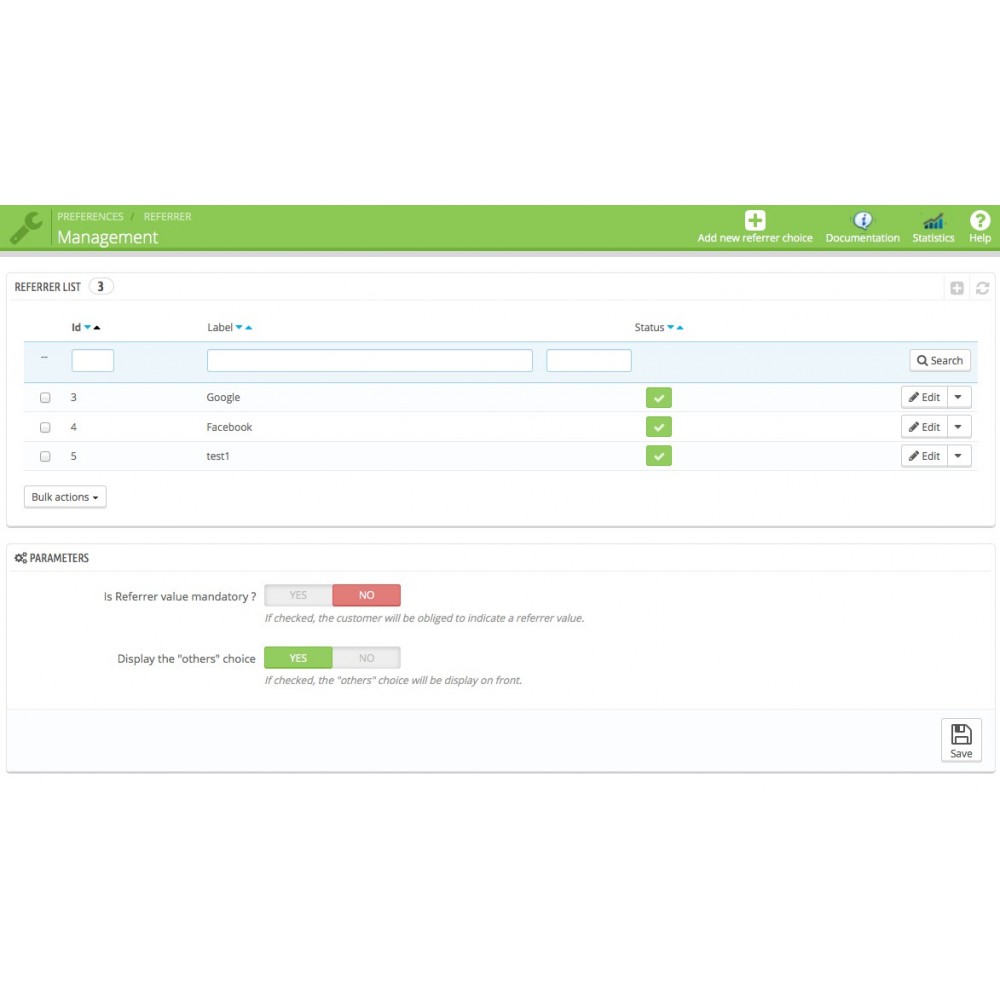The height and width of the screenshot is (1000, 1000).
Task: Click the Id column header
Action: click(x=76, y=327)
